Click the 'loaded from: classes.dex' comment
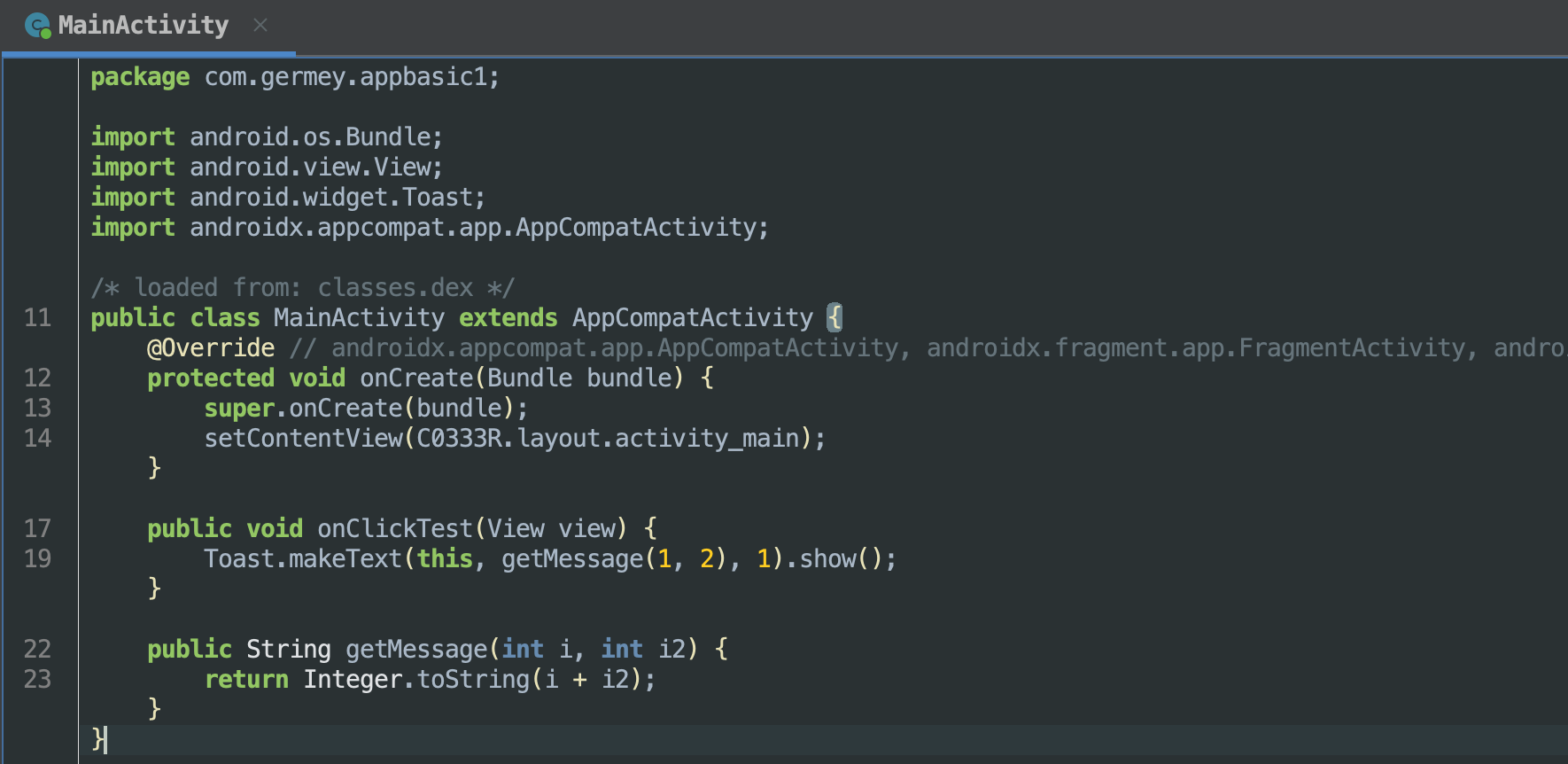Viewport: 1568px width, 764px height. click(x=302, y=287)
